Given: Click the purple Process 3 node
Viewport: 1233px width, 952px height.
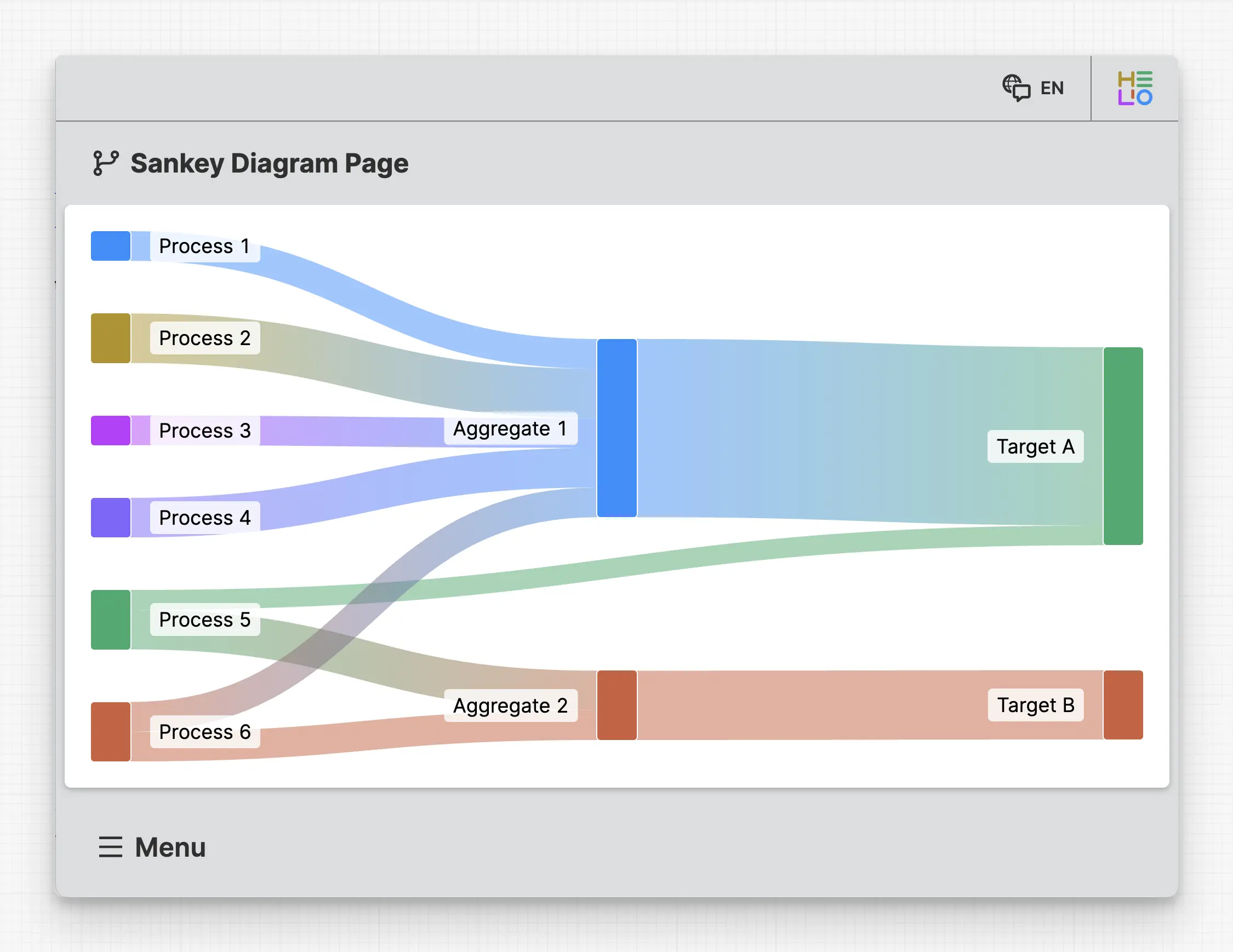Looking at the screenshot, I should (111, 431).
